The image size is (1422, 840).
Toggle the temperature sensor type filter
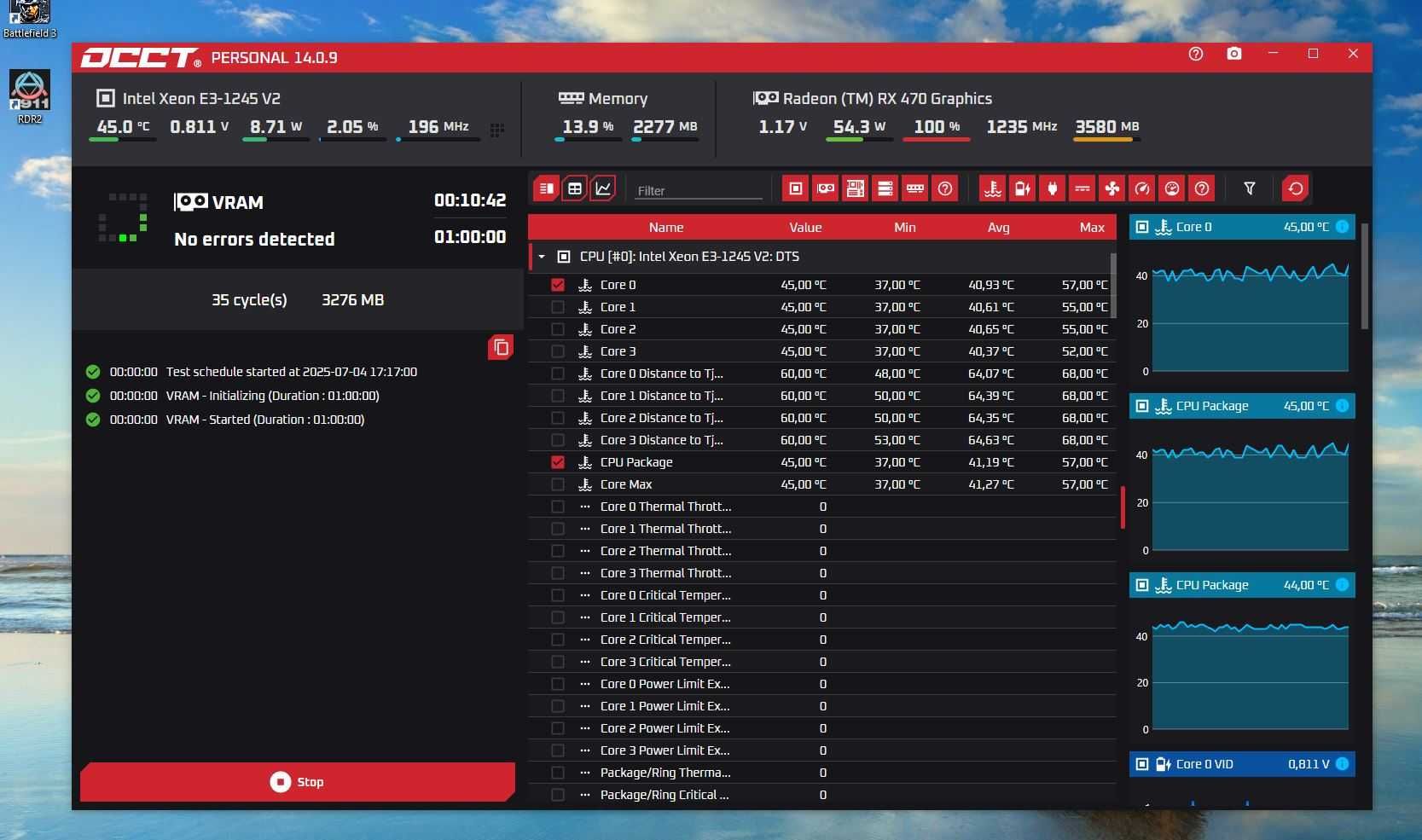(993, 188)
